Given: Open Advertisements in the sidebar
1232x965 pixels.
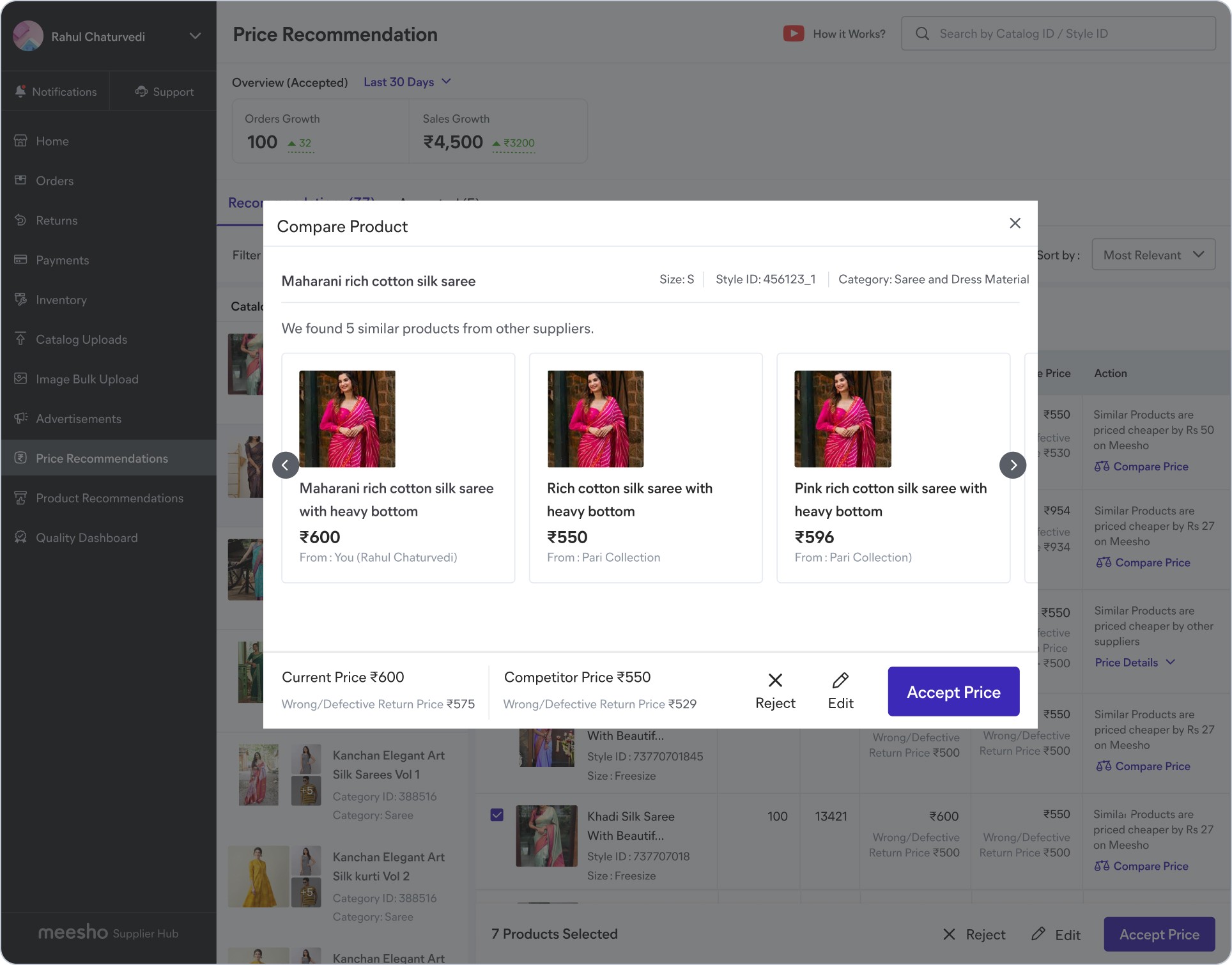Looking at the screenshot, I should tap(109, 419).
